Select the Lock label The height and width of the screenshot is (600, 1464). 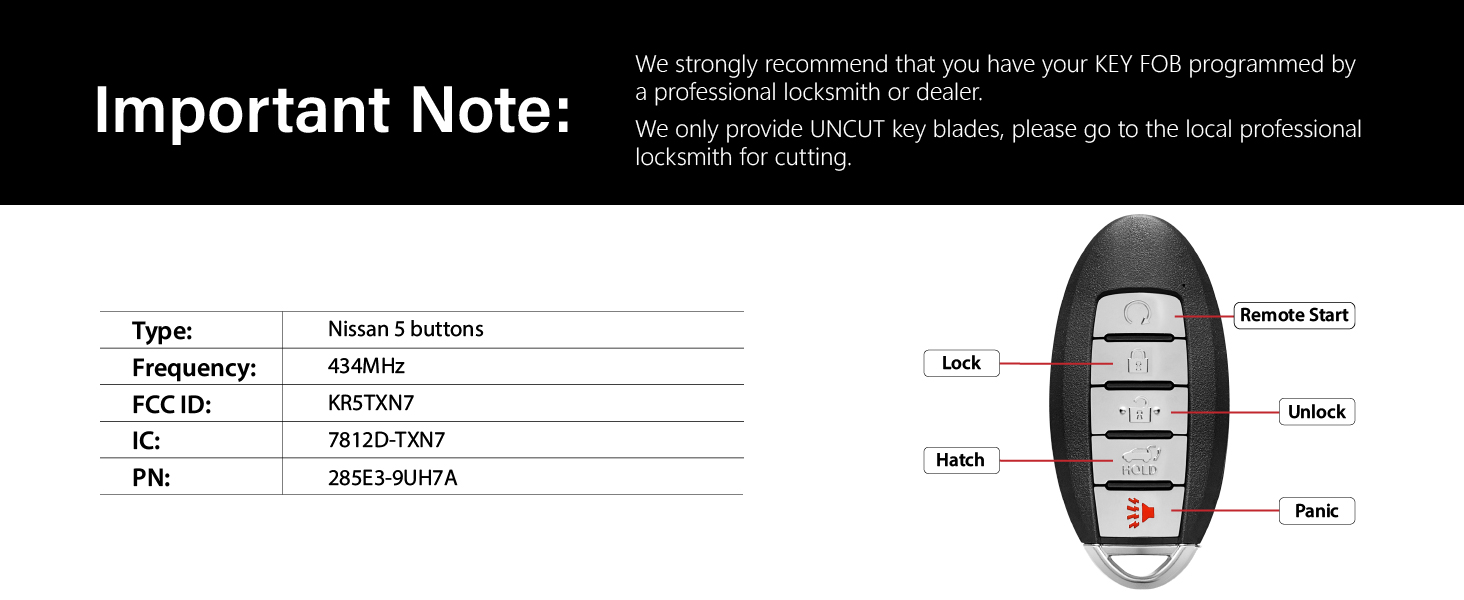[x=961, y=363]
